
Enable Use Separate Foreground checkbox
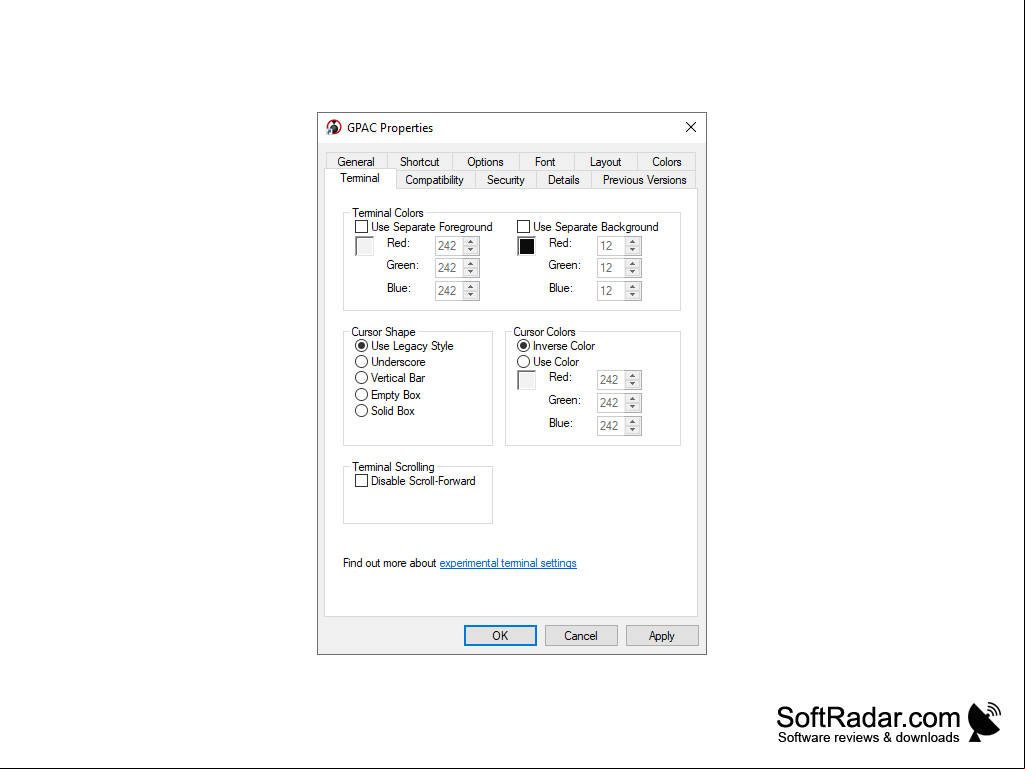[x=361, y=227]
